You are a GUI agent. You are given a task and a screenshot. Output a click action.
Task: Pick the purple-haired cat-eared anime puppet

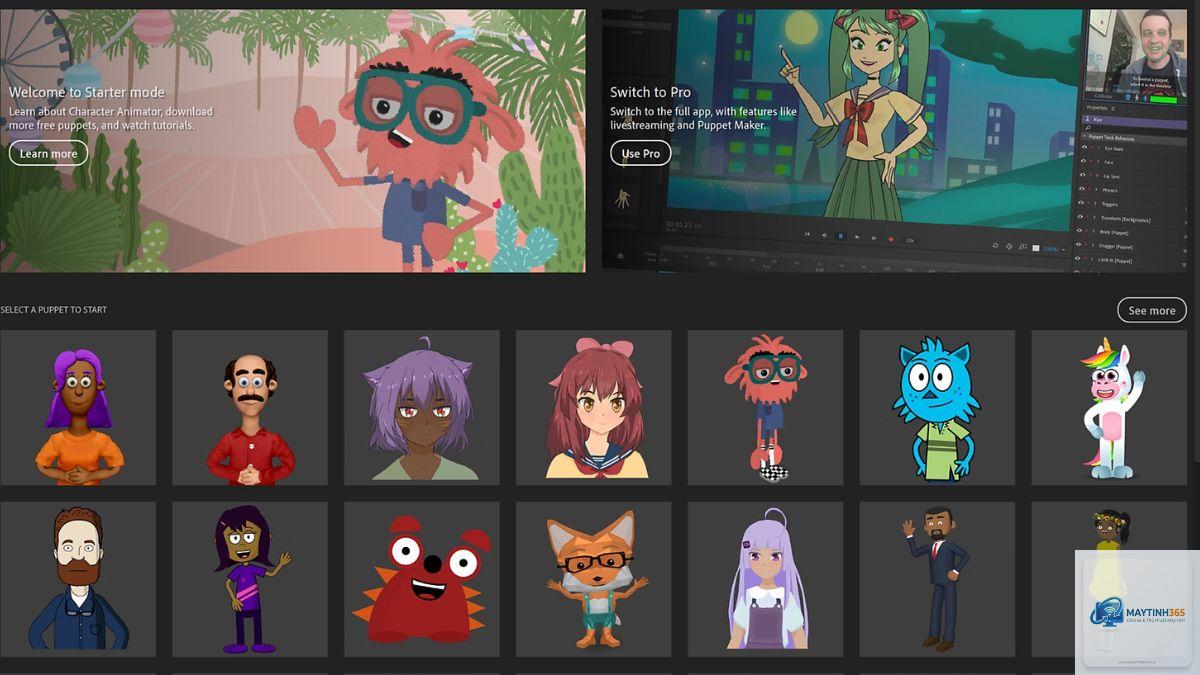coord(422,408)
